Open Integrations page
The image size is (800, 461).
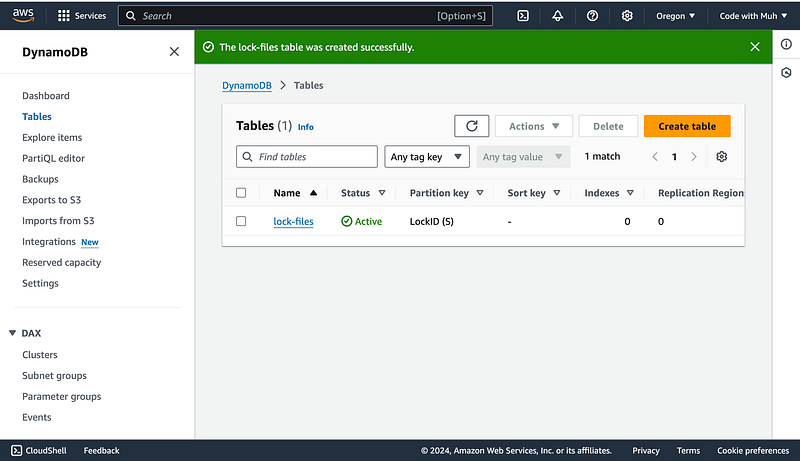[x=49, y=242]
